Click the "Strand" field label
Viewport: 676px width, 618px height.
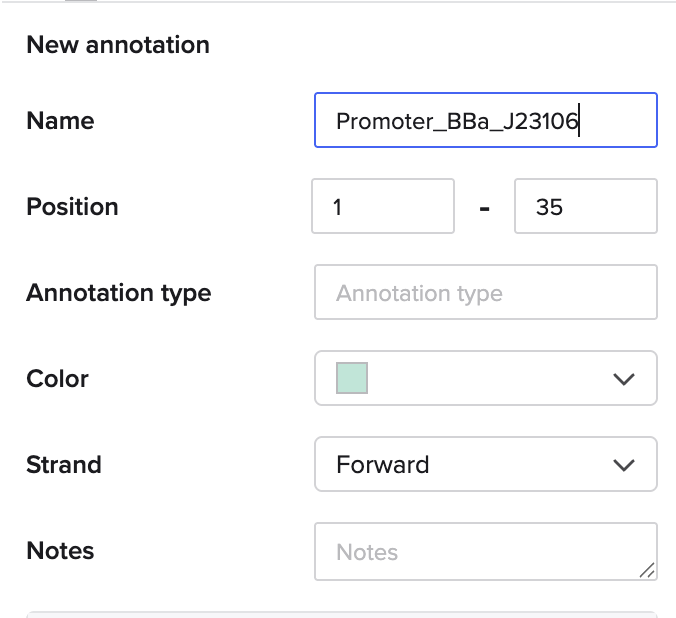point(63,465)
